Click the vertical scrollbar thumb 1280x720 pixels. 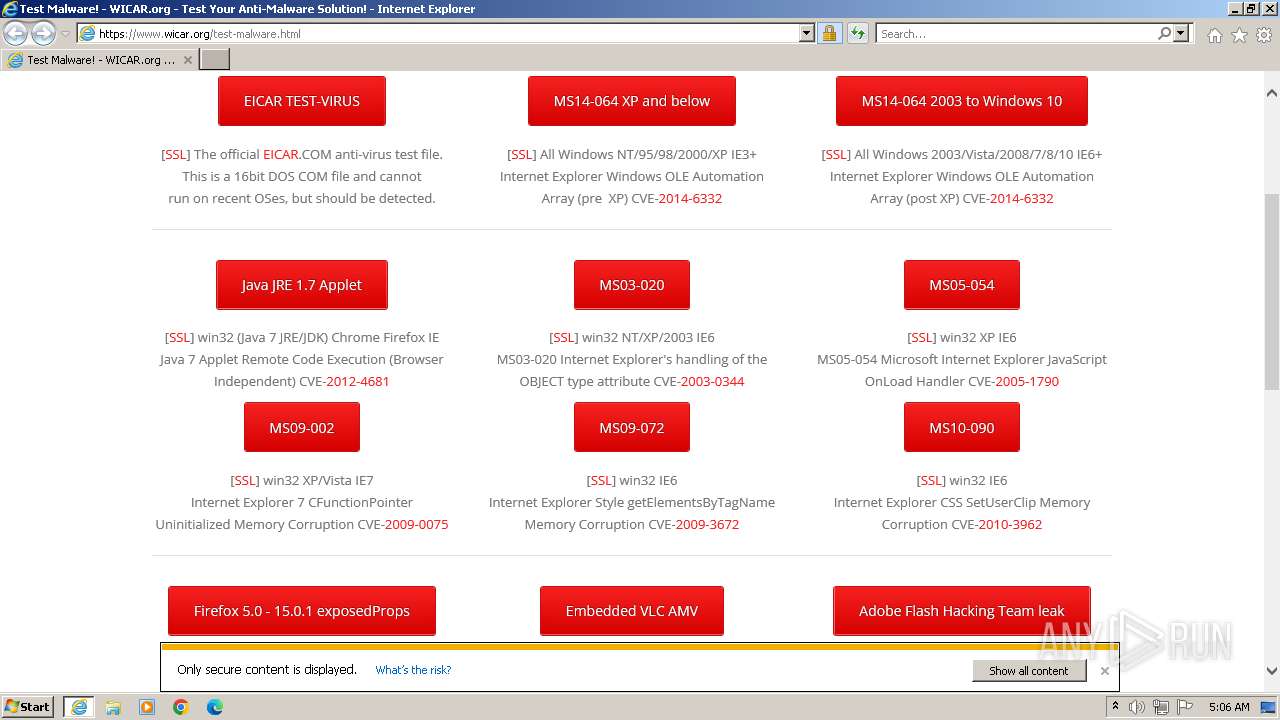point(1272,292)
